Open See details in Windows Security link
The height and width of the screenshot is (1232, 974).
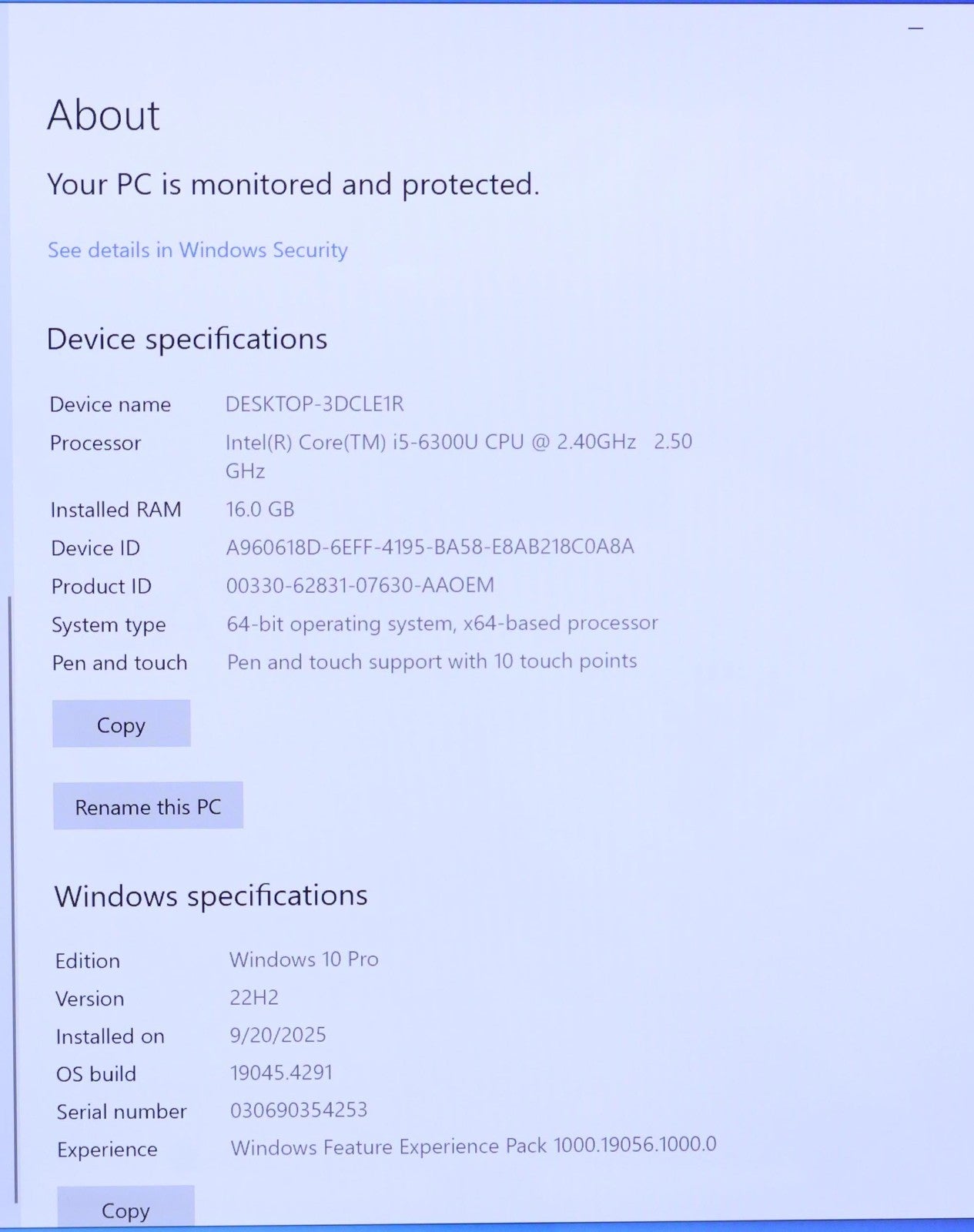pyautogui.click(x=198, y=250)
